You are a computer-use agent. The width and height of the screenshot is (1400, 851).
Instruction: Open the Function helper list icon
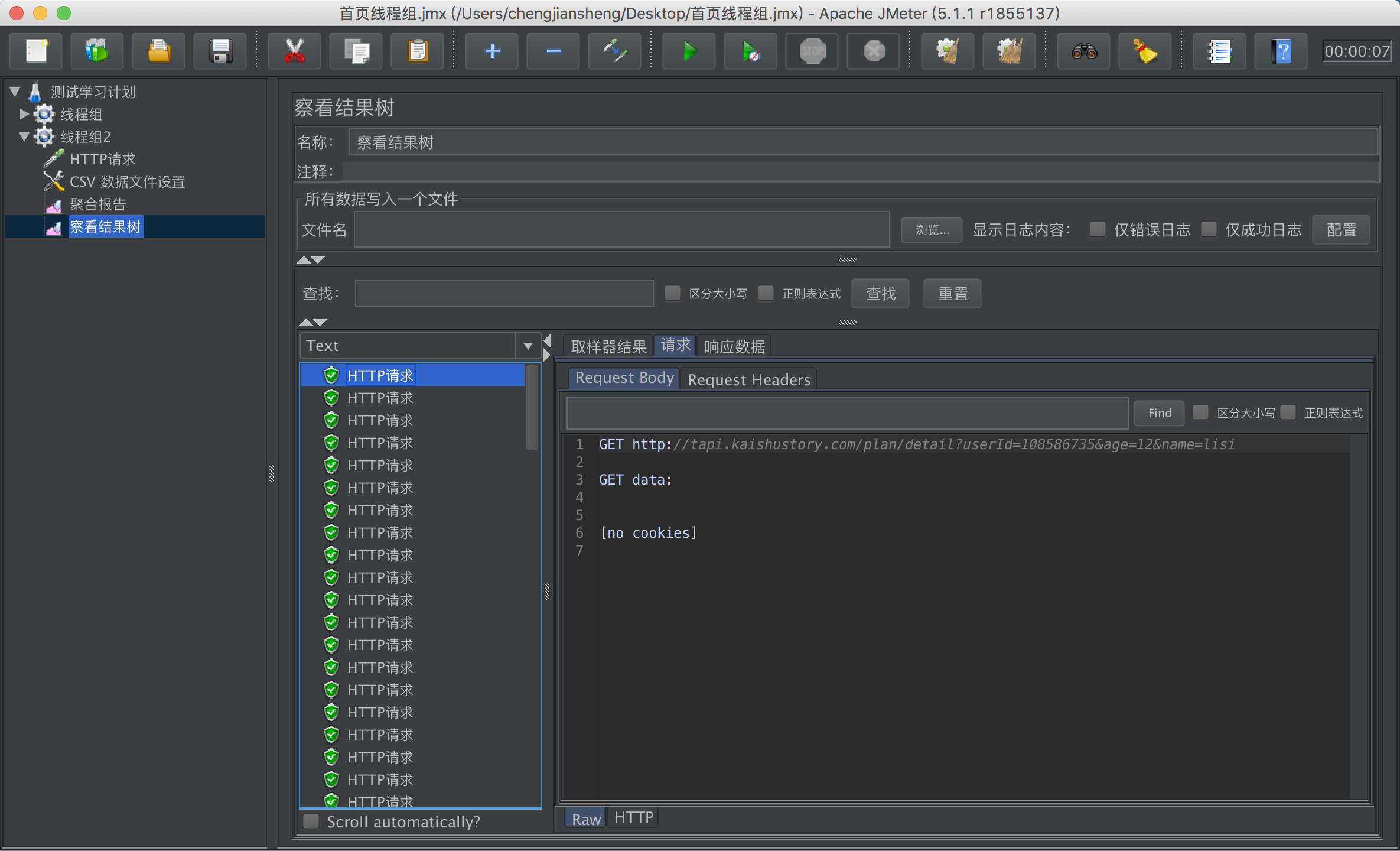coord(1220,51)
